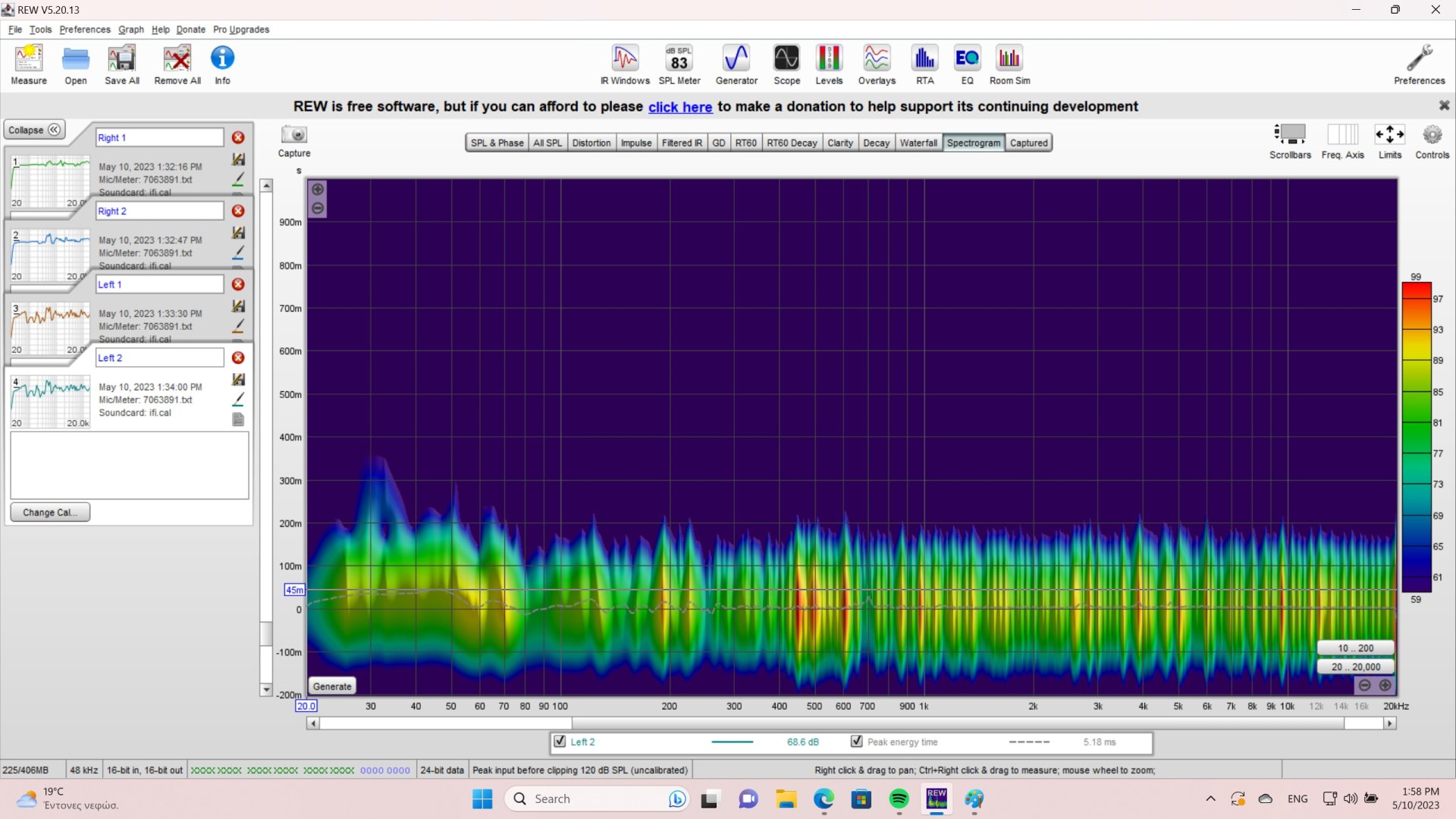This screenshot has width=1456, height=819.
Task: Click the horizontal frequency scrollbar thumb
Action: click(x=958, y=723)
